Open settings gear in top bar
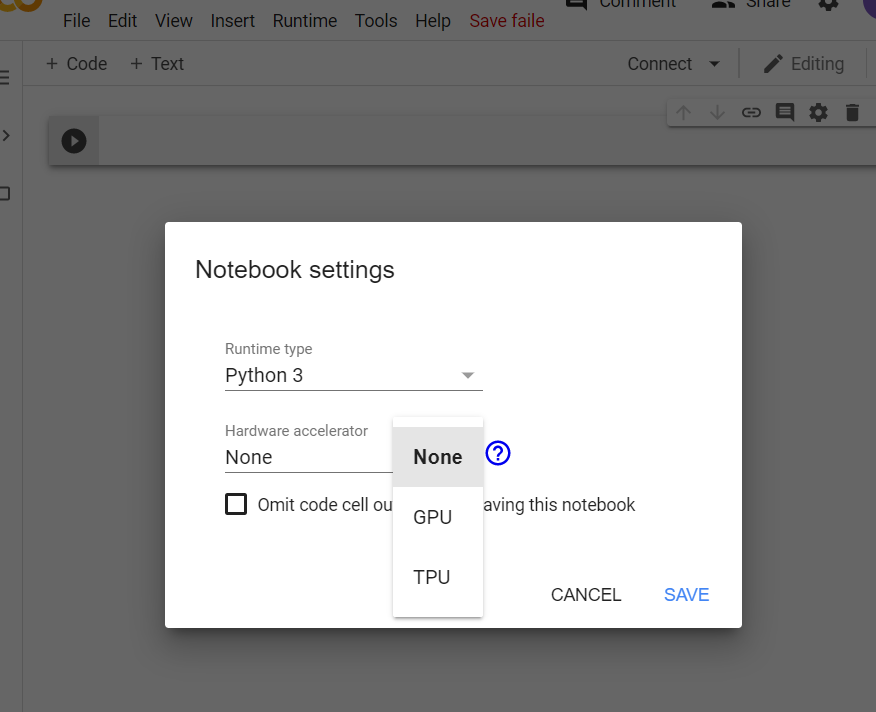This screenshot has height=712, width=876. point(829,4)
